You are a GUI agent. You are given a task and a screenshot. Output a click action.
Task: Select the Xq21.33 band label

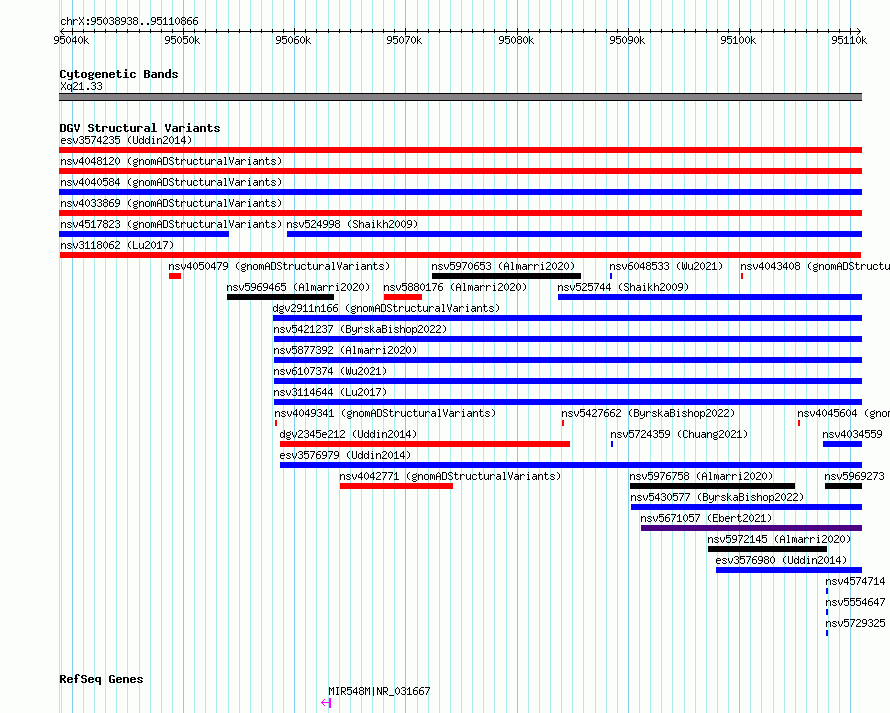point(82,86)
